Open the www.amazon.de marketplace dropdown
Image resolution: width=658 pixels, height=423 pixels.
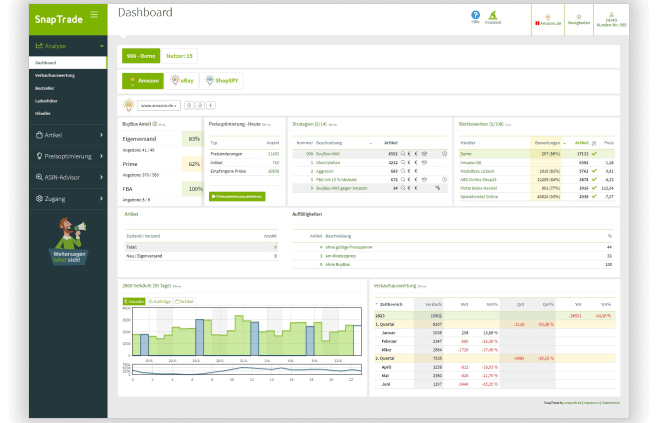pos(159,105)
